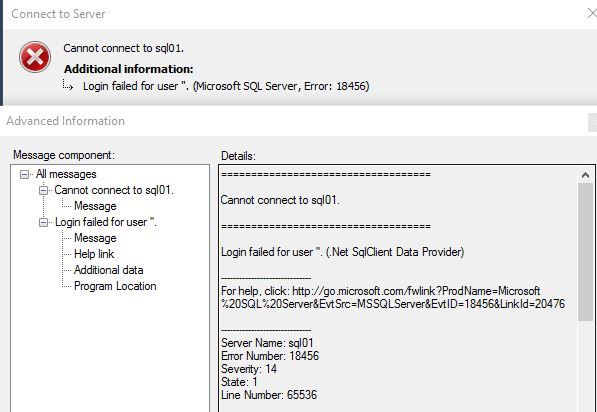Image resolution: width=597 pixels, height=412 pixels.
Task: Collapse the All messages tree node
Action: tap(24, 174)
